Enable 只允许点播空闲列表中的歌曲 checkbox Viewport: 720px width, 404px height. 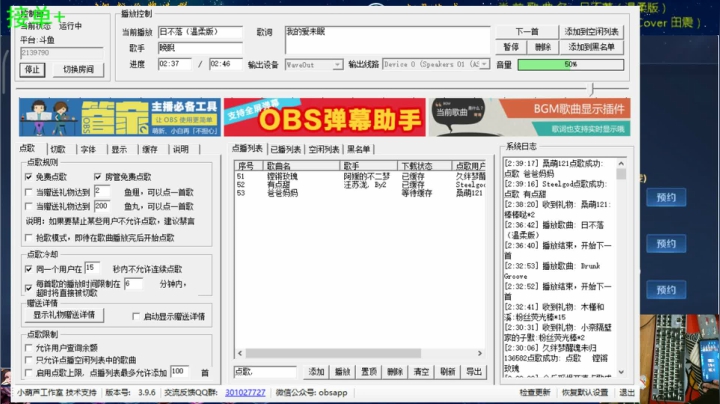[x=28, y=360]
